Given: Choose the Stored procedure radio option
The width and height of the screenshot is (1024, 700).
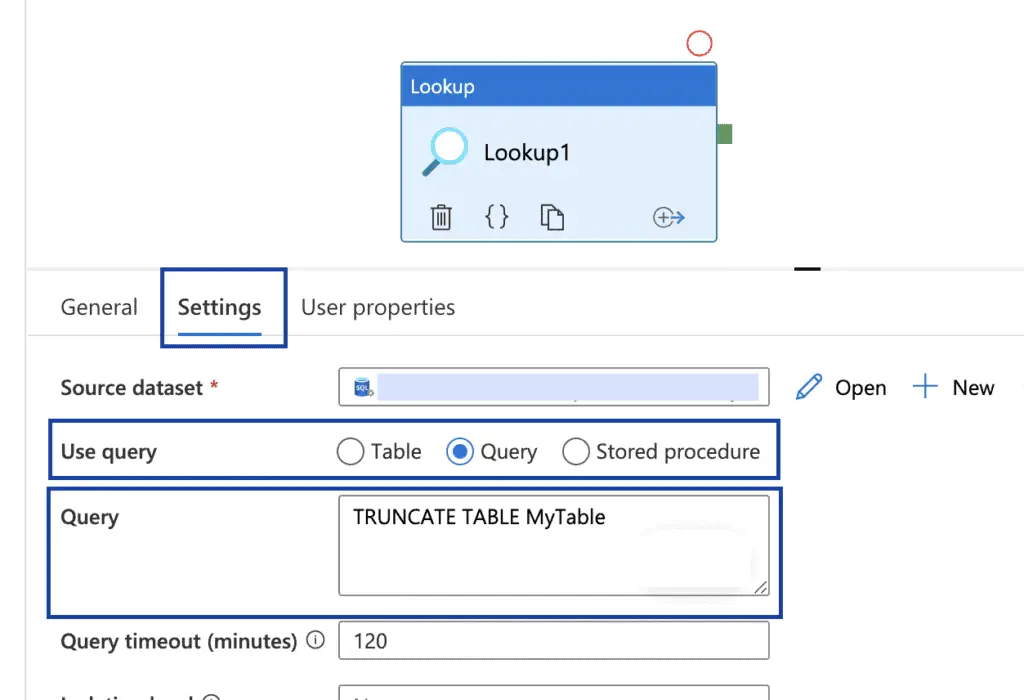Looking at the screenshot, I should click(575, 451).
